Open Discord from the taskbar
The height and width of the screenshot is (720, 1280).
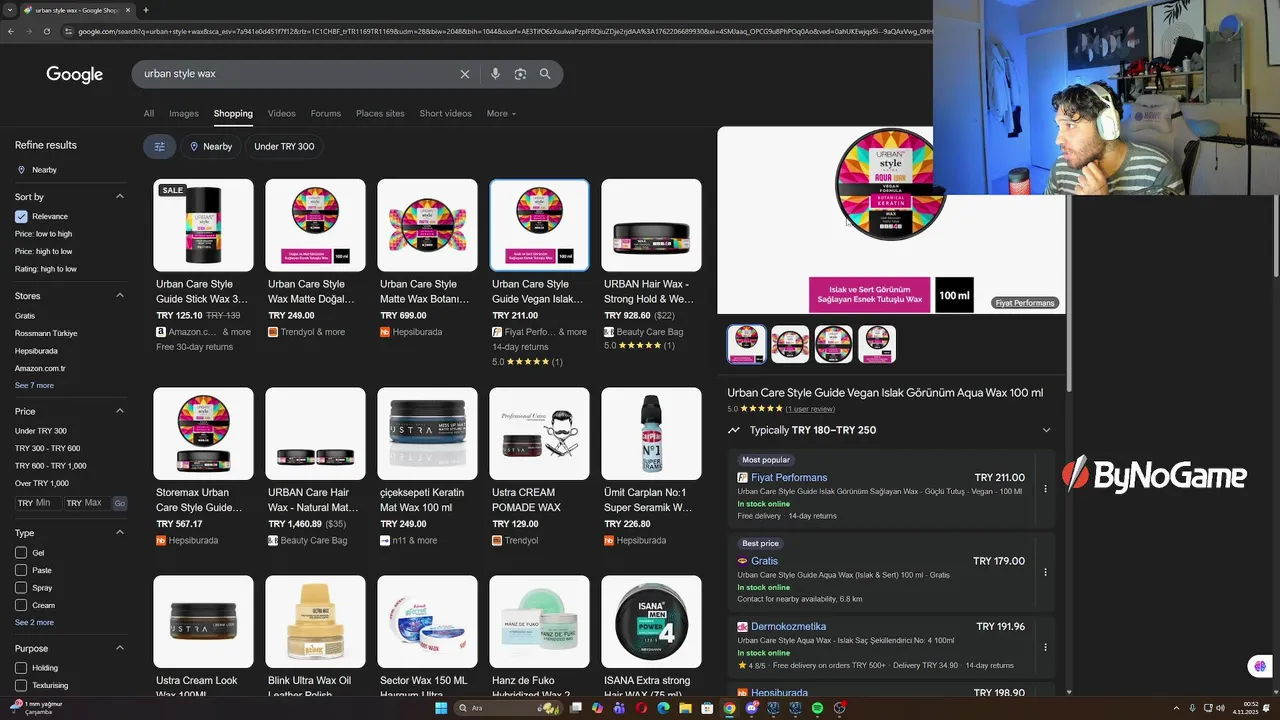click(751, 708)
